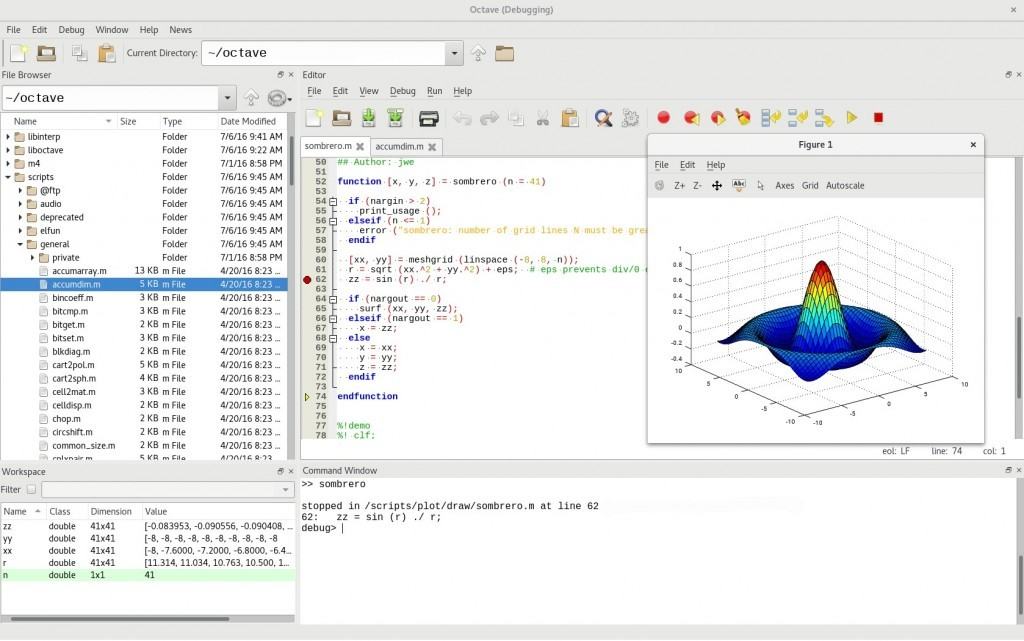Select the pan tool in Figure 1
This screenshot has height=641, width=1024.
click(717, 185)
